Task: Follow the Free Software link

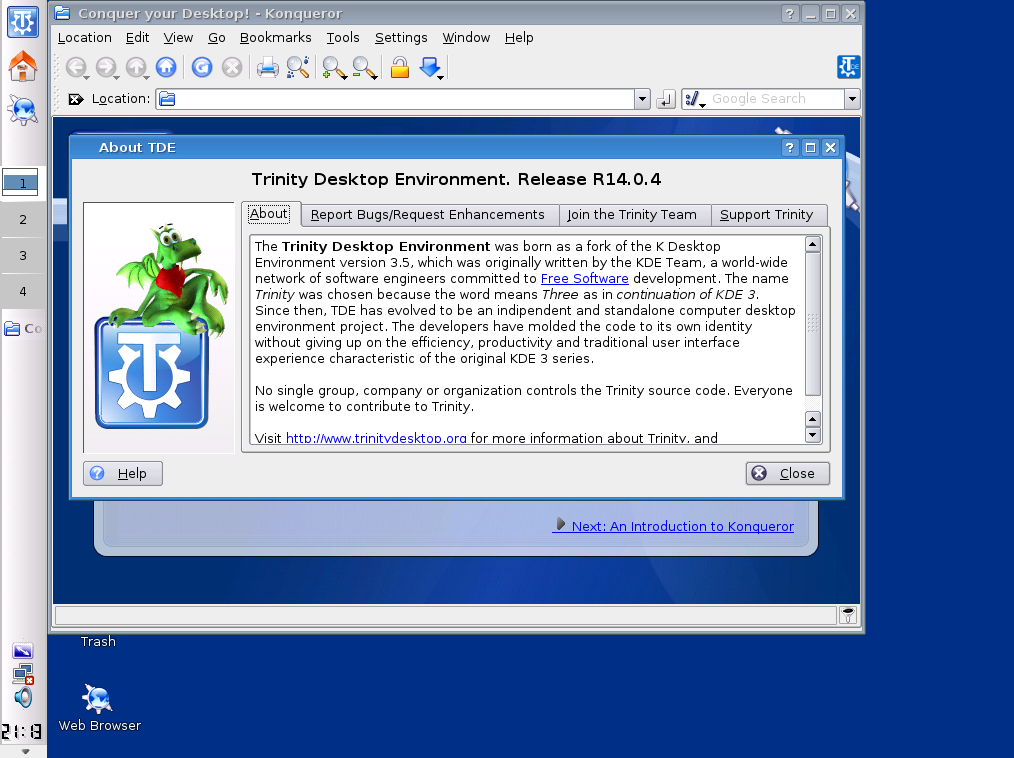Action: click(x=584, y=278)
